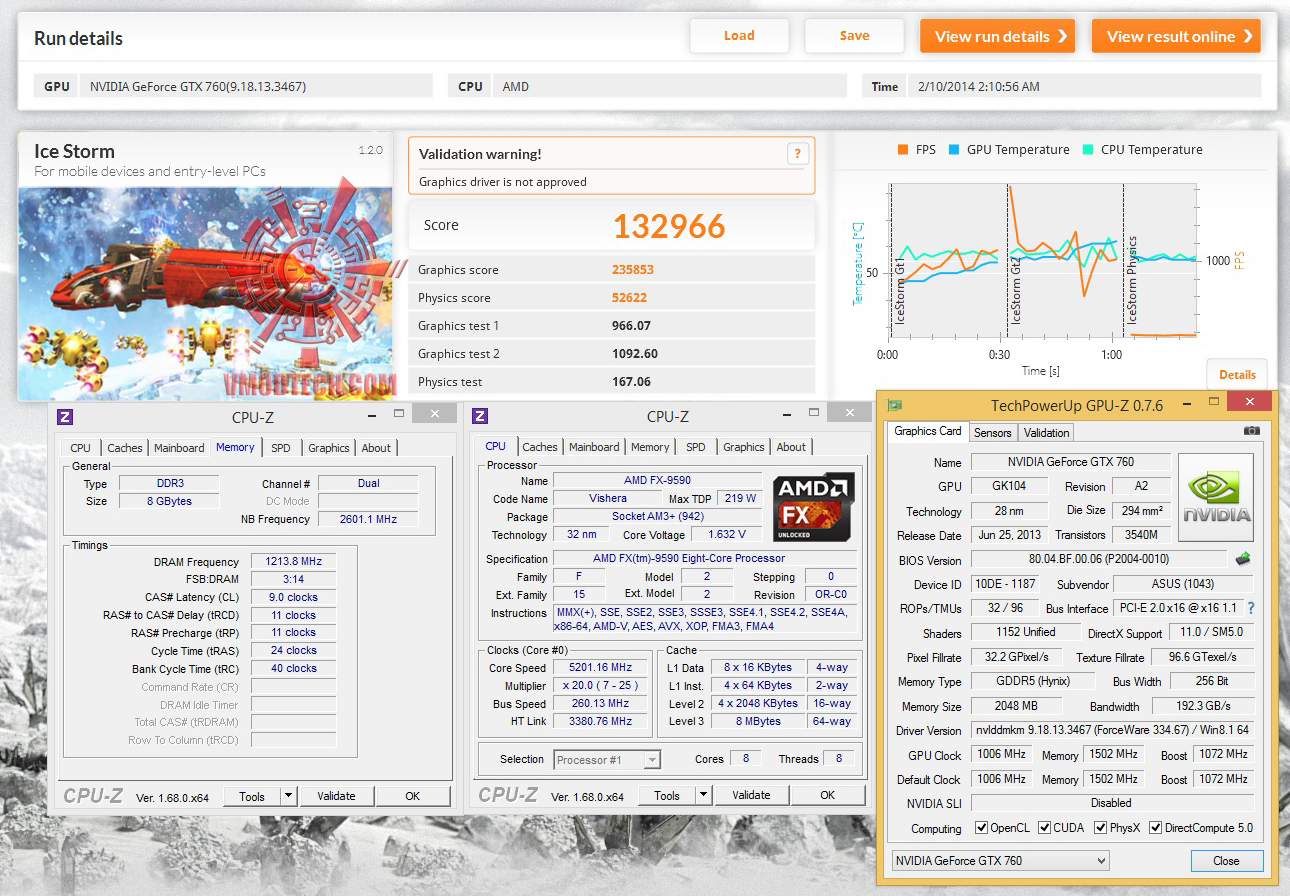Click OK in the AMD FX-9590 CPU-Z window
The width and height of the screenshot is (1290, 896).
827,795
